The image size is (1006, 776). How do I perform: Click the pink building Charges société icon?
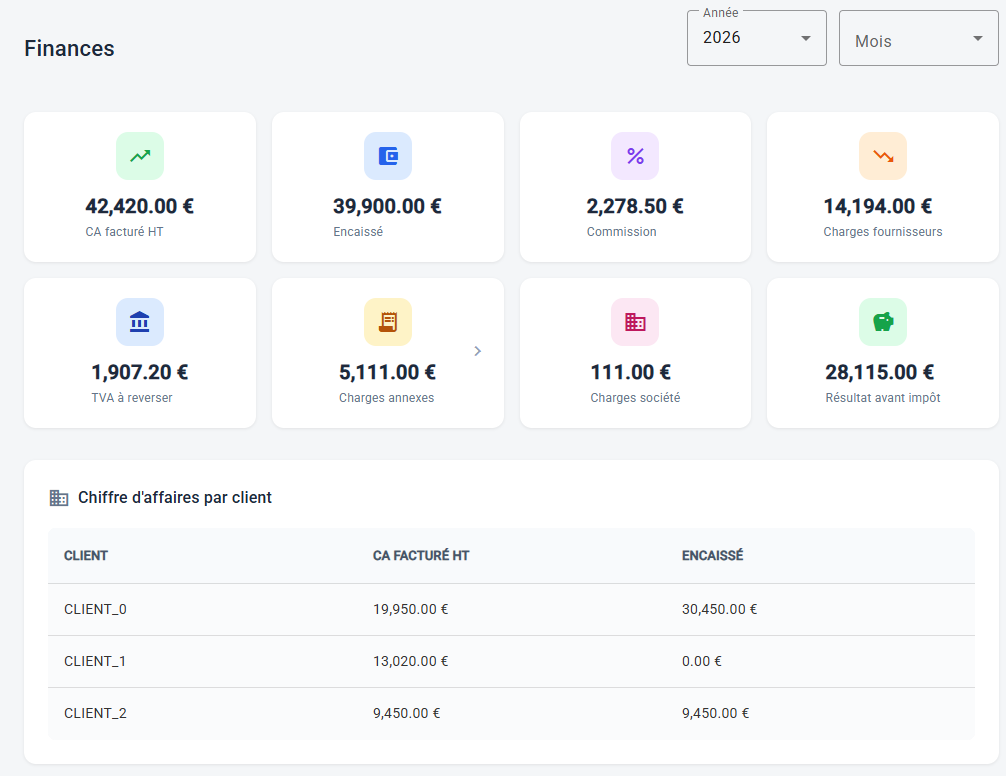[x=635, y=322]
